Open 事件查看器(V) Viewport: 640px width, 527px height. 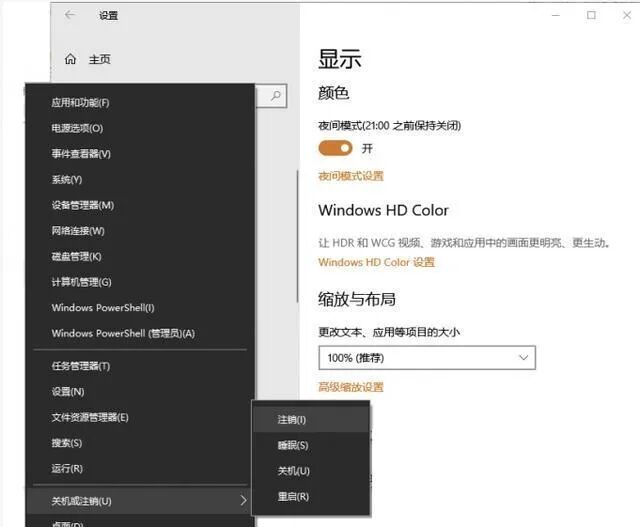(x=140, y=154)
